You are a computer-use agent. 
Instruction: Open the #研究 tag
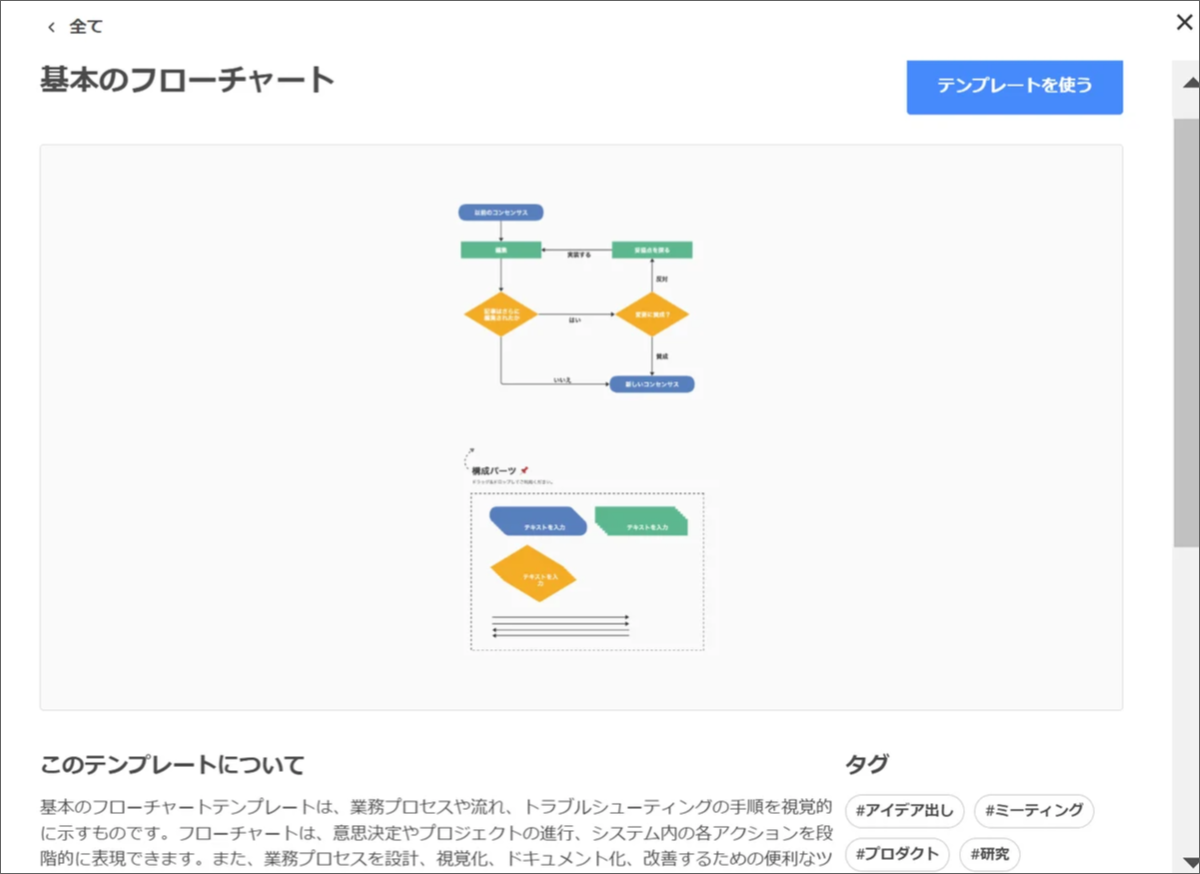tap(989, 854)
